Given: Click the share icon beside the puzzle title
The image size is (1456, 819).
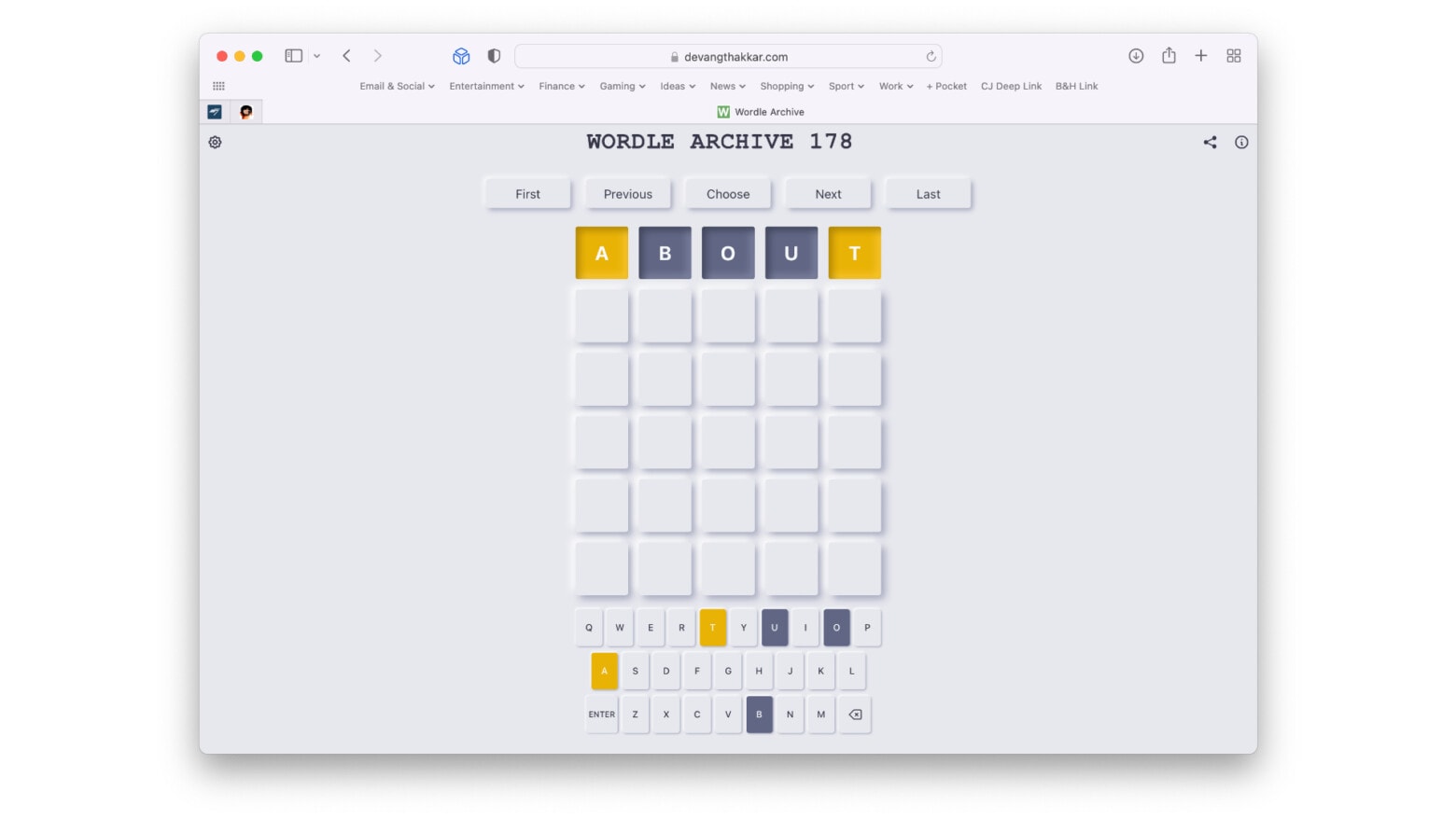Looking at the screenshot, I should [1210, 142].
